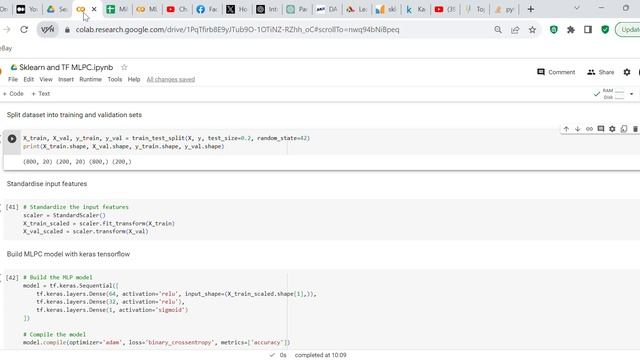The image size is (640, 360).
Task: Switch to the Facebook browser tab
Action: tap(207, 9)
